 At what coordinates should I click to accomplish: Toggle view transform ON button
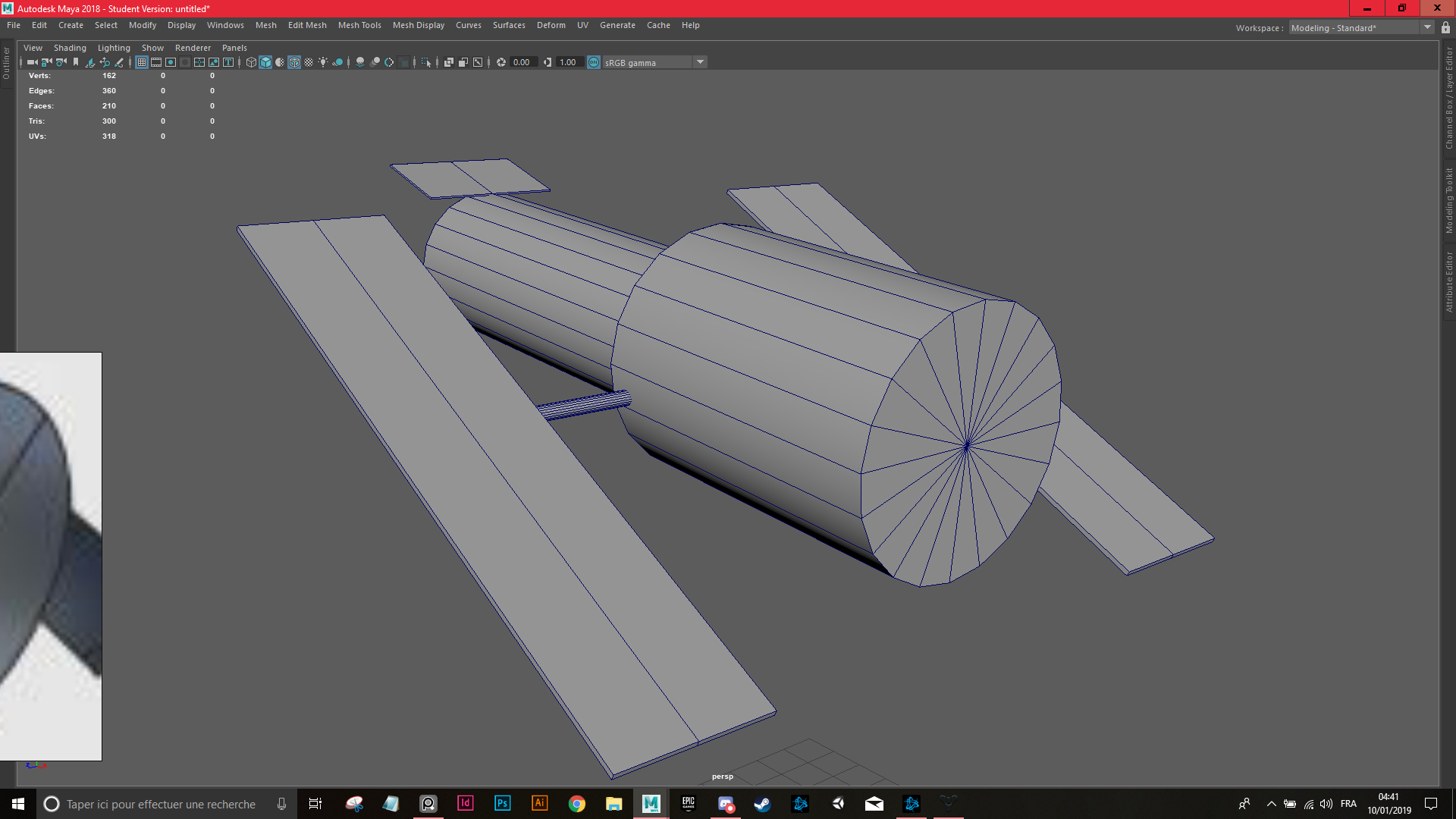594,62
